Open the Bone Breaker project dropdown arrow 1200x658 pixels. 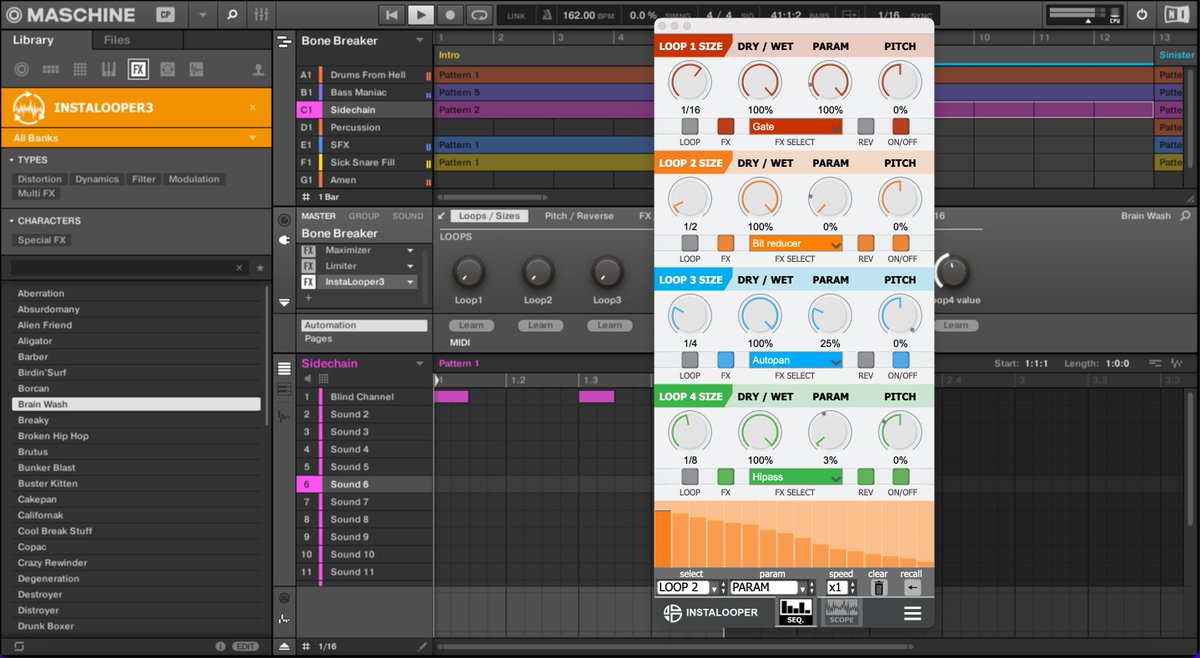[420, 41]
